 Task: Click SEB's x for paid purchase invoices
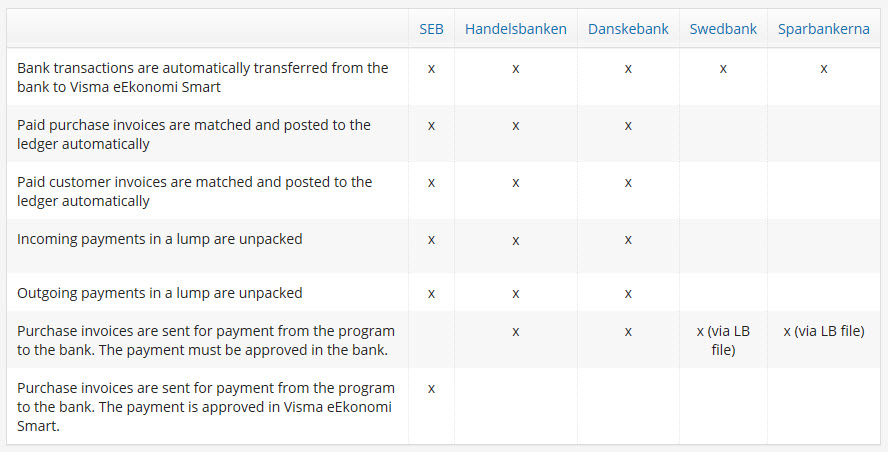[431, 125]
